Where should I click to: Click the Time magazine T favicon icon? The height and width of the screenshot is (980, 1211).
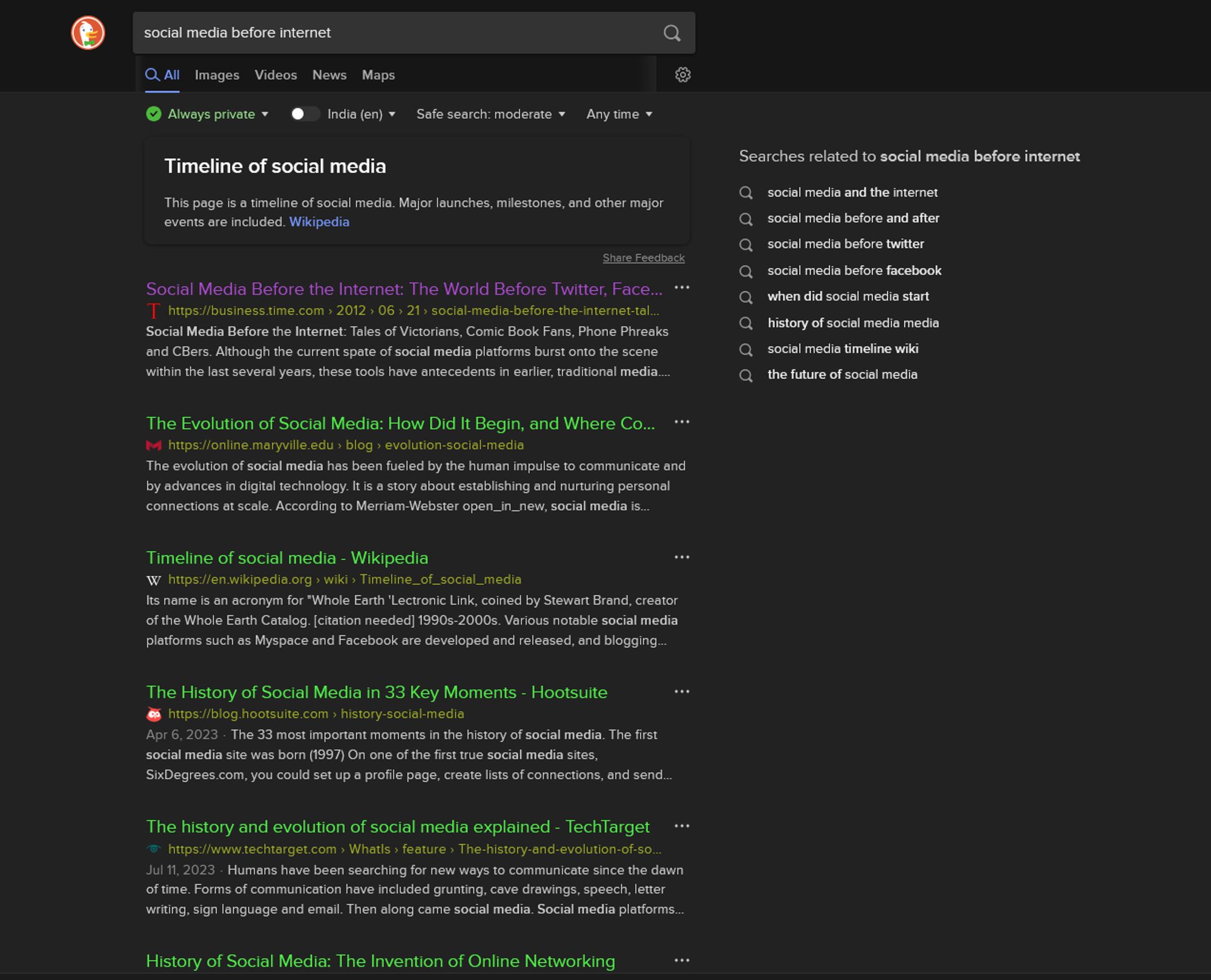pos(153,310)
